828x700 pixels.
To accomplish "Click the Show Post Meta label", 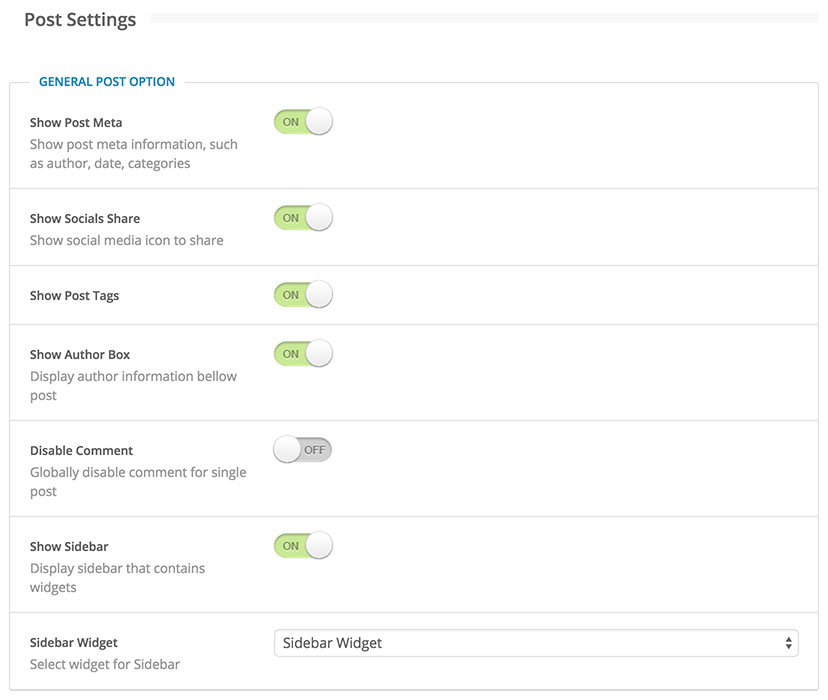I will pyautogui.click(x=78, y=121).
